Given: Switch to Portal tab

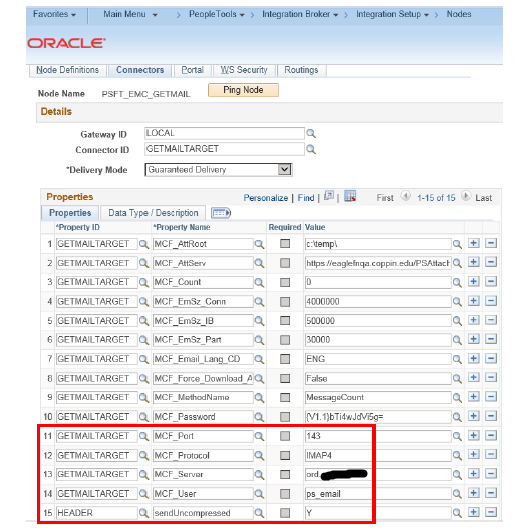Looking at the screenshot, I should (192, 70).
